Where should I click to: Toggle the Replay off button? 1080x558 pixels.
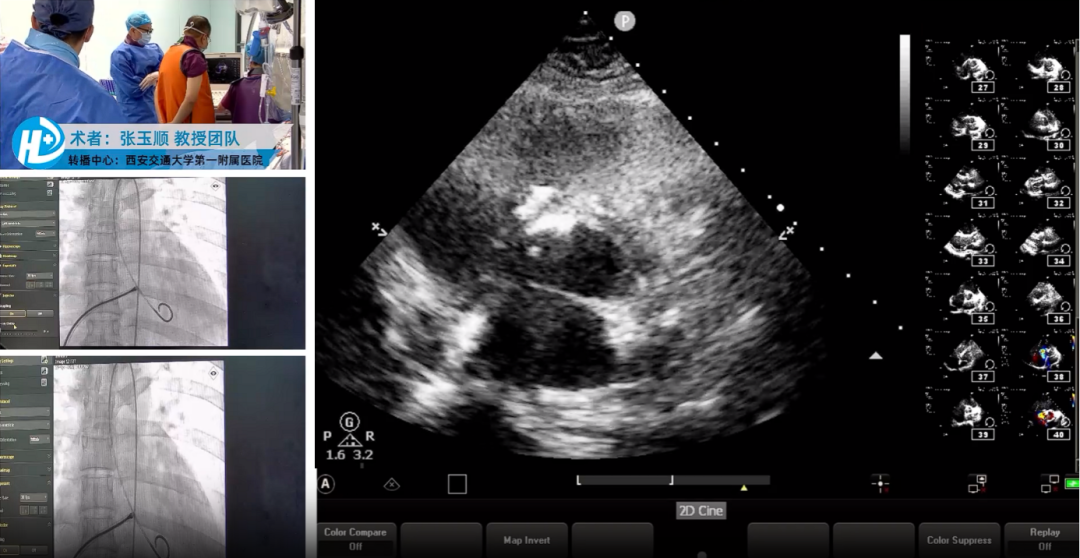[x=1043, y=539]
